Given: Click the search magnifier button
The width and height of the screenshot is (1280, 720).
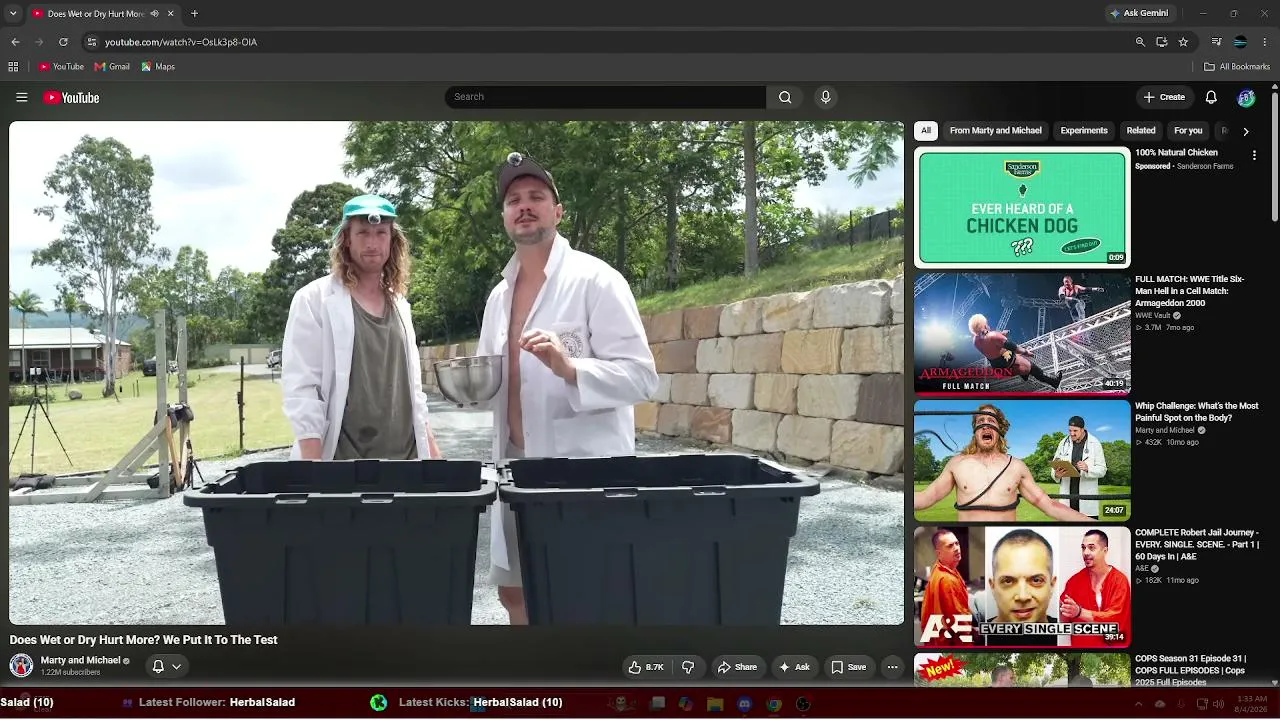Looking at the screenshot, I should click(x=785, y=97).
